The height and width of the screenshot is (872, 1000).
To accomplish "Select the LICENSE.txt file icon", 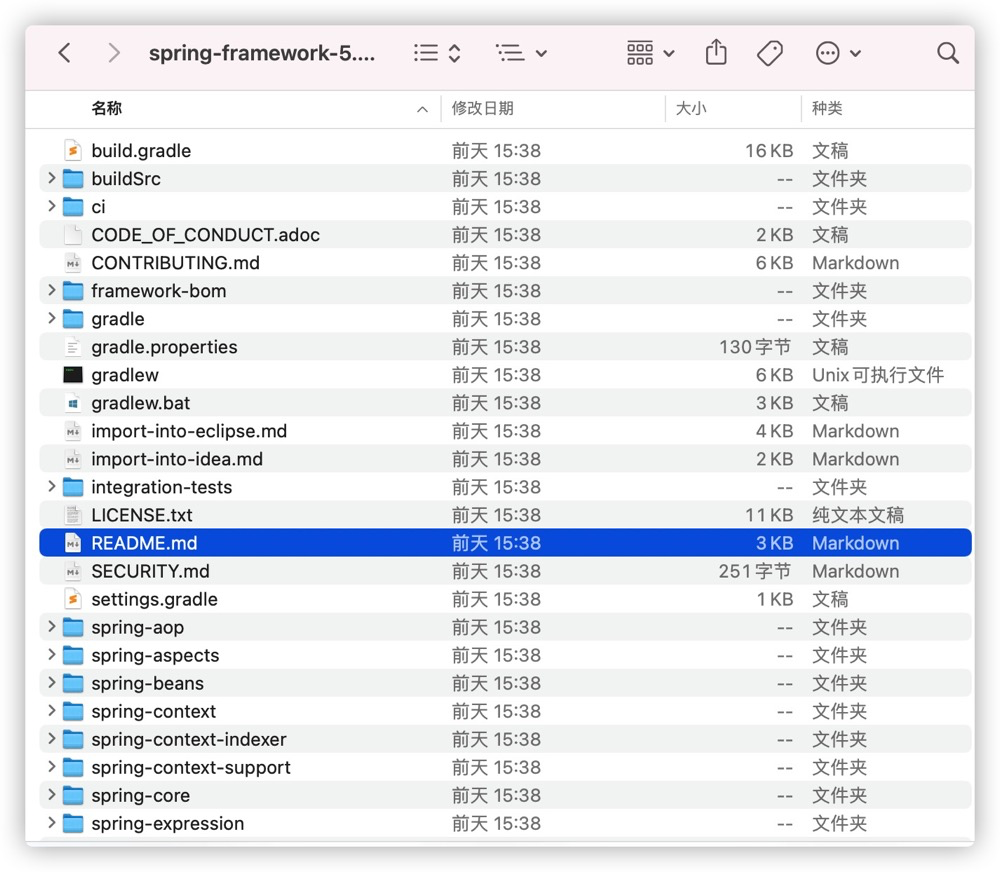I will click(73, 515).
